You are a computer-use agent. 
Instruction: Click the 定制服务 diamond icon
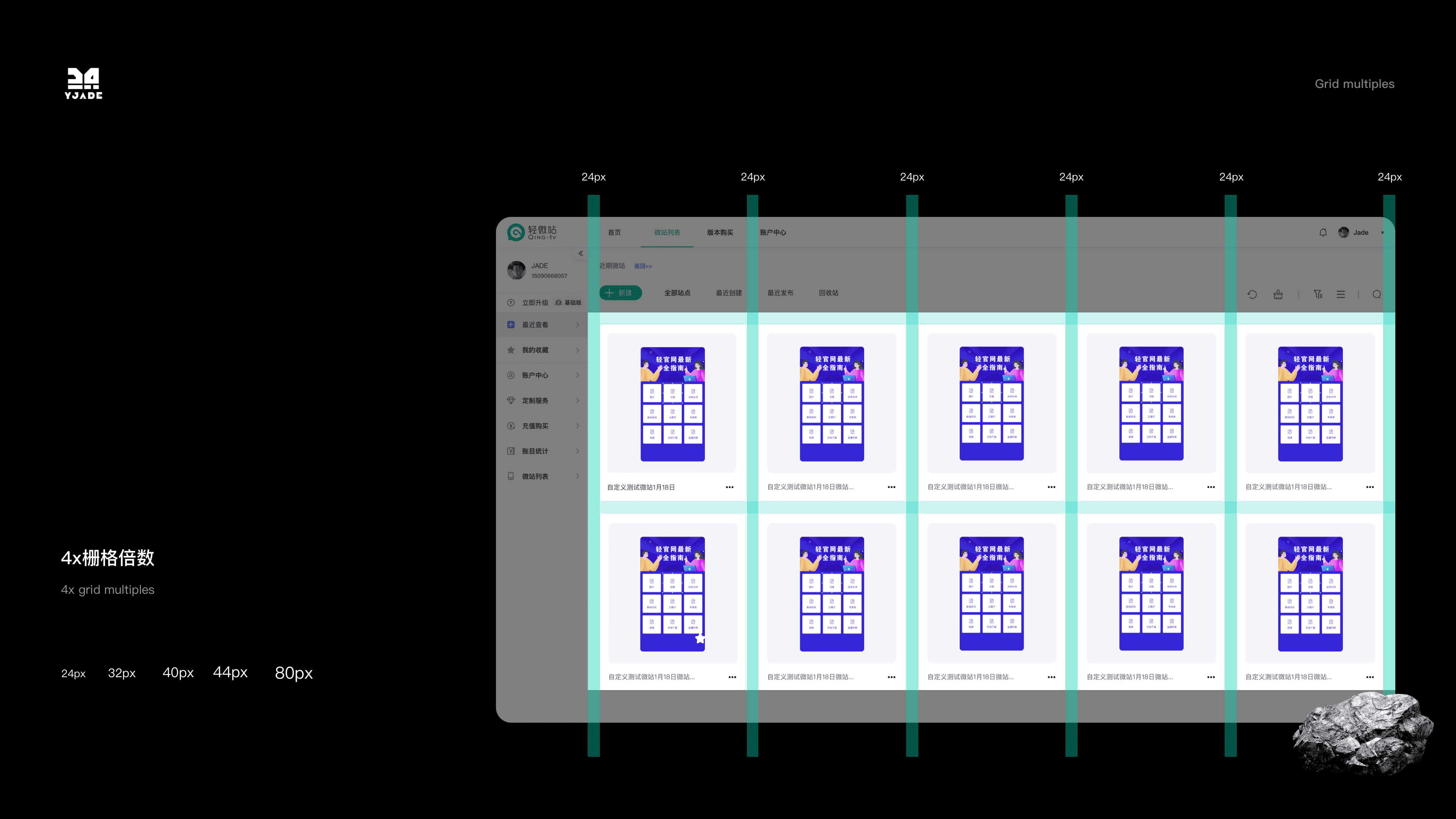[x=511, y=401]
